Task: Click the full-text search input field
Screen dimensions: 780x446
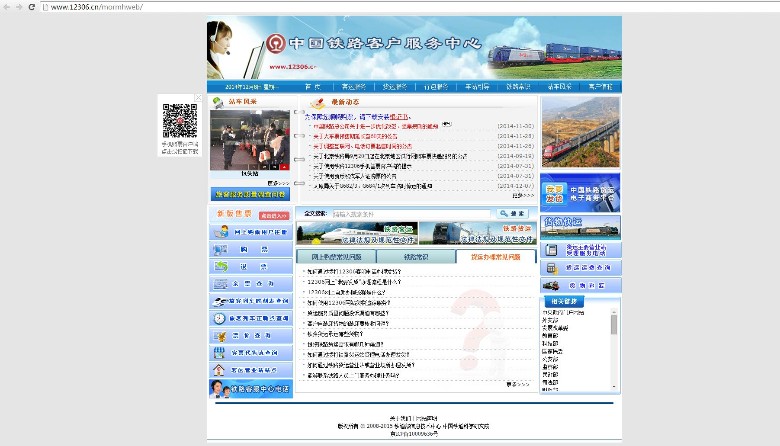Action: (x=411, y=214)
